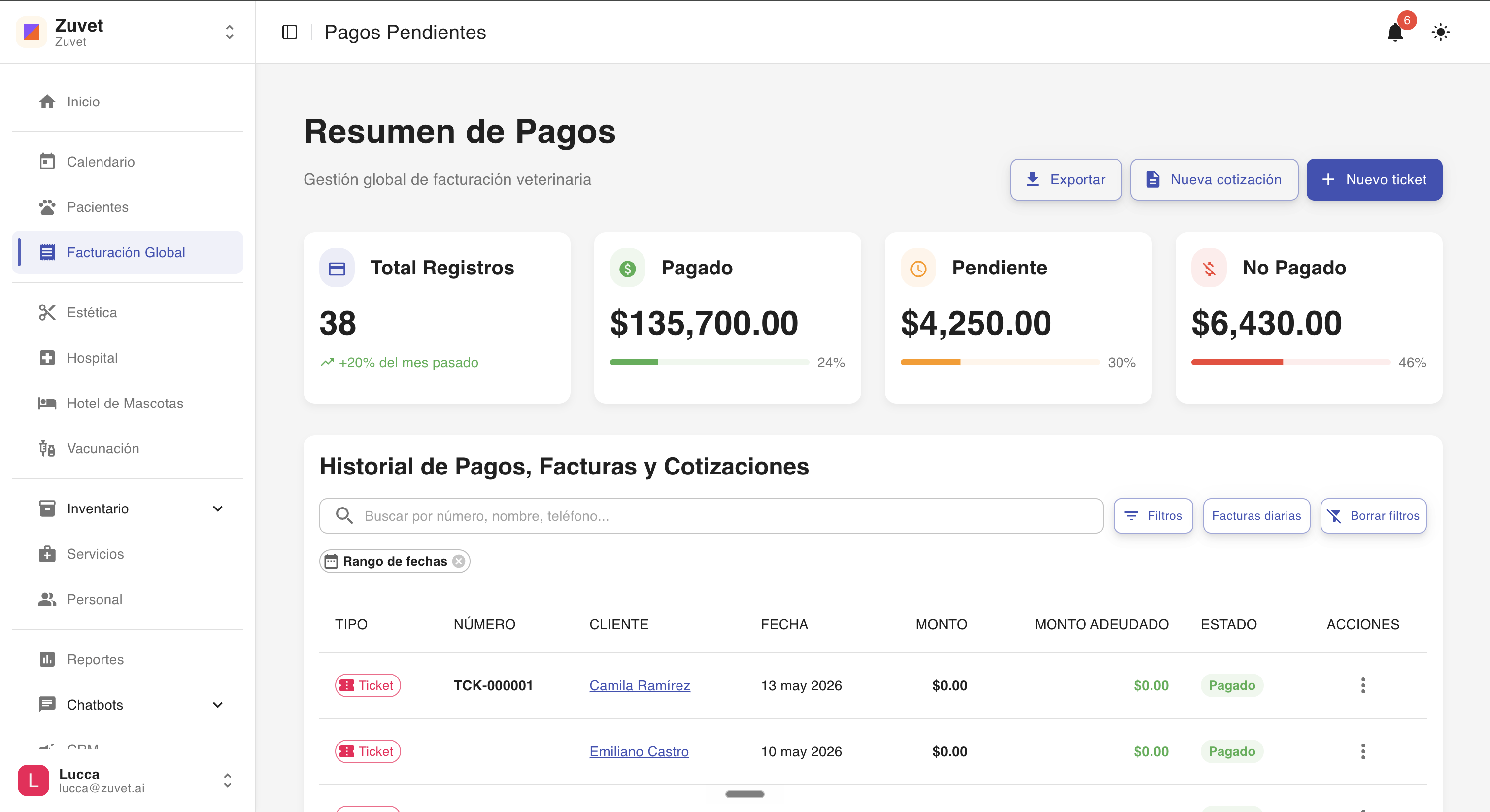
Task: Expand the Chatbots chevron
Action: coord(217,705)
